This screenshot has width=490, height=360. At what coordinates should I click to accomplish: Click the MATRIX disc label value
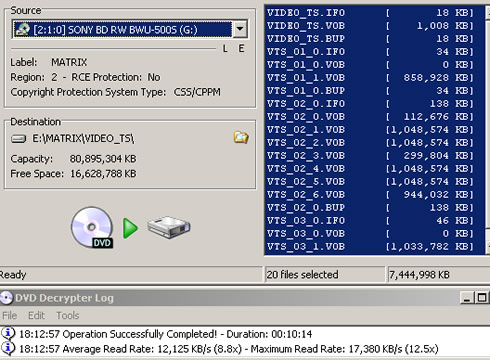pos(69,62)
